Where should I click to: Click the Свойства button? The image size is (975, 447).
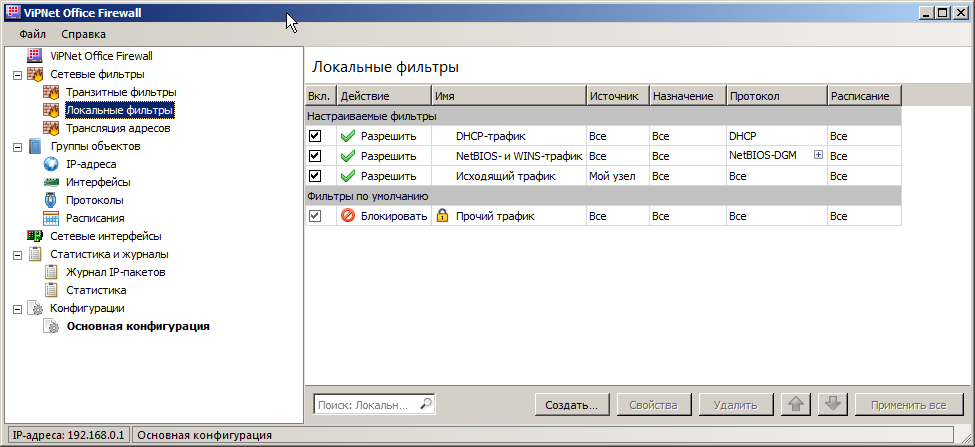coord(654,405)
